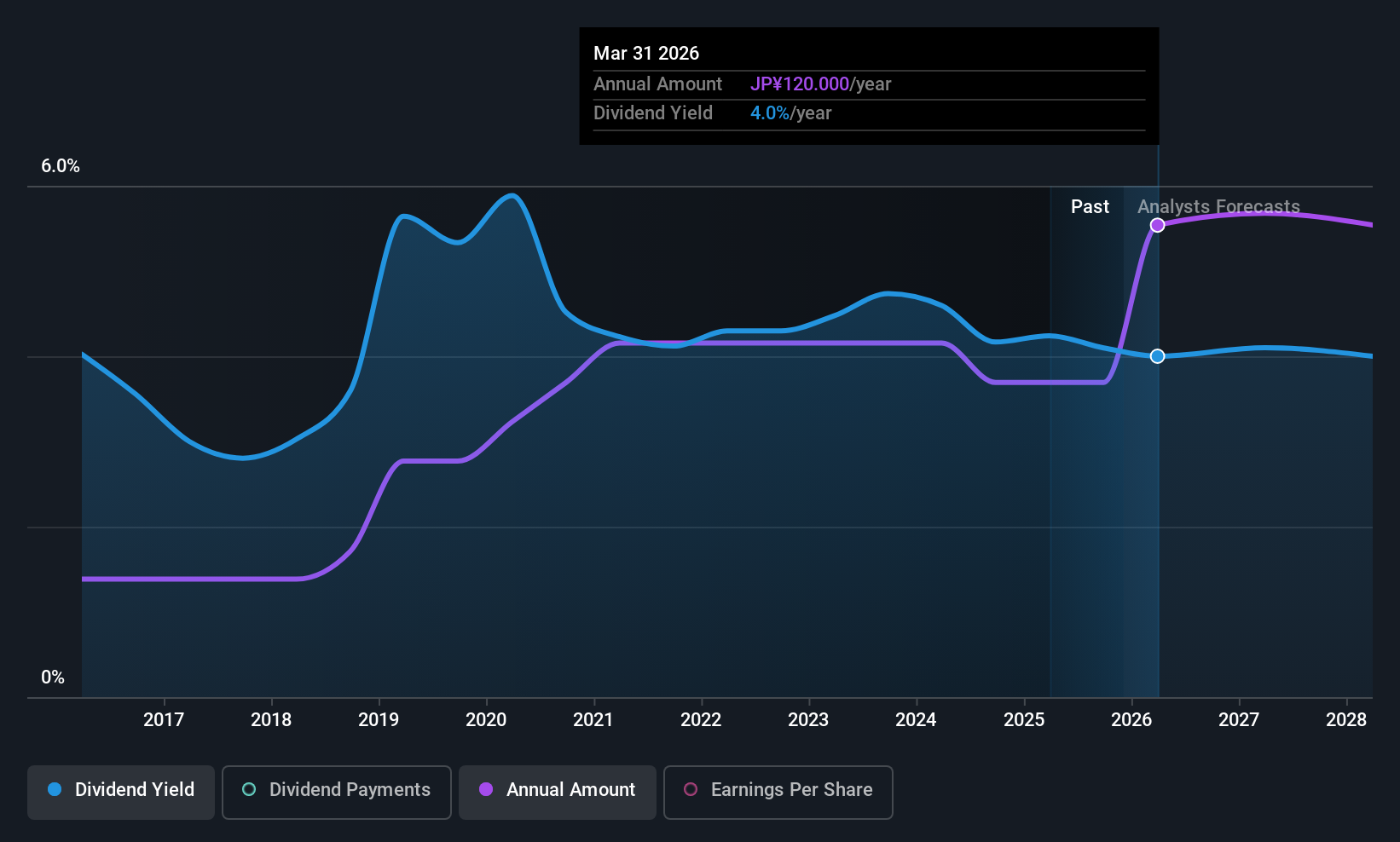Click the 2028 x-axis label
The image size is (1400, 842).
point(1346,720)
